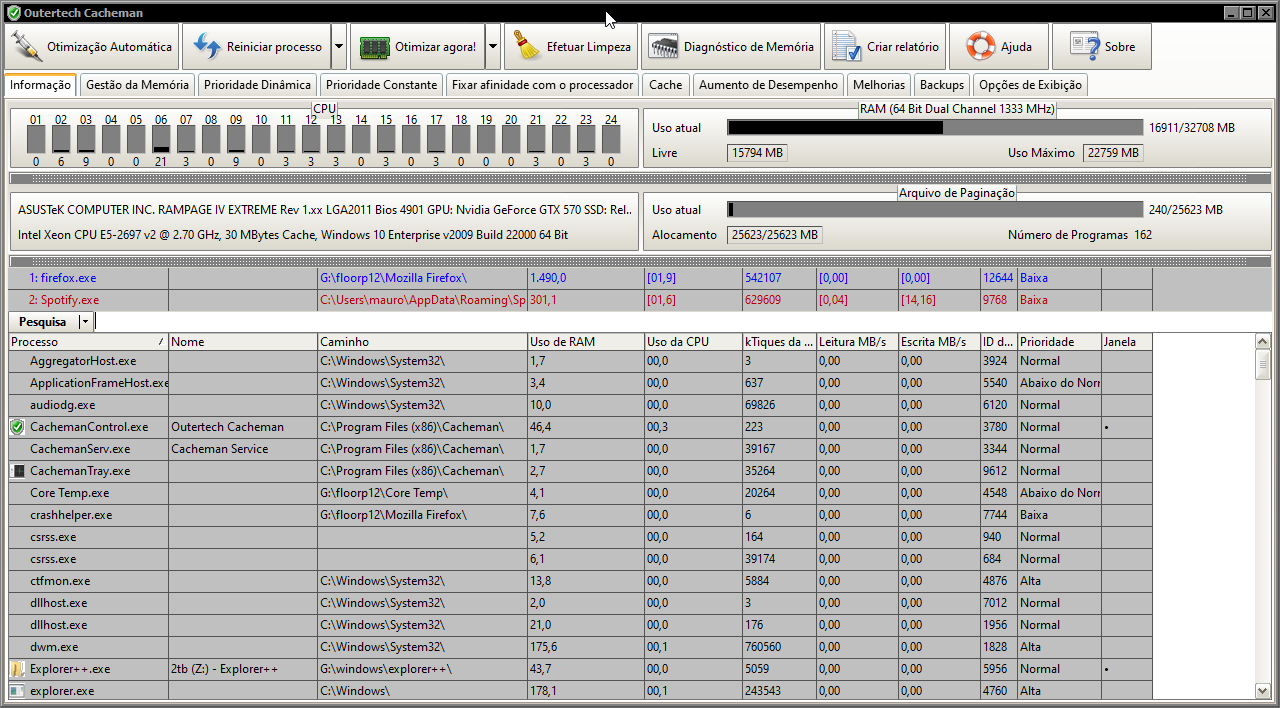Click the Diagnóstico de Memória chip icon
The width and height of the screenshot is (1280, 708).
pyautogui.click(x=664, y=47)
